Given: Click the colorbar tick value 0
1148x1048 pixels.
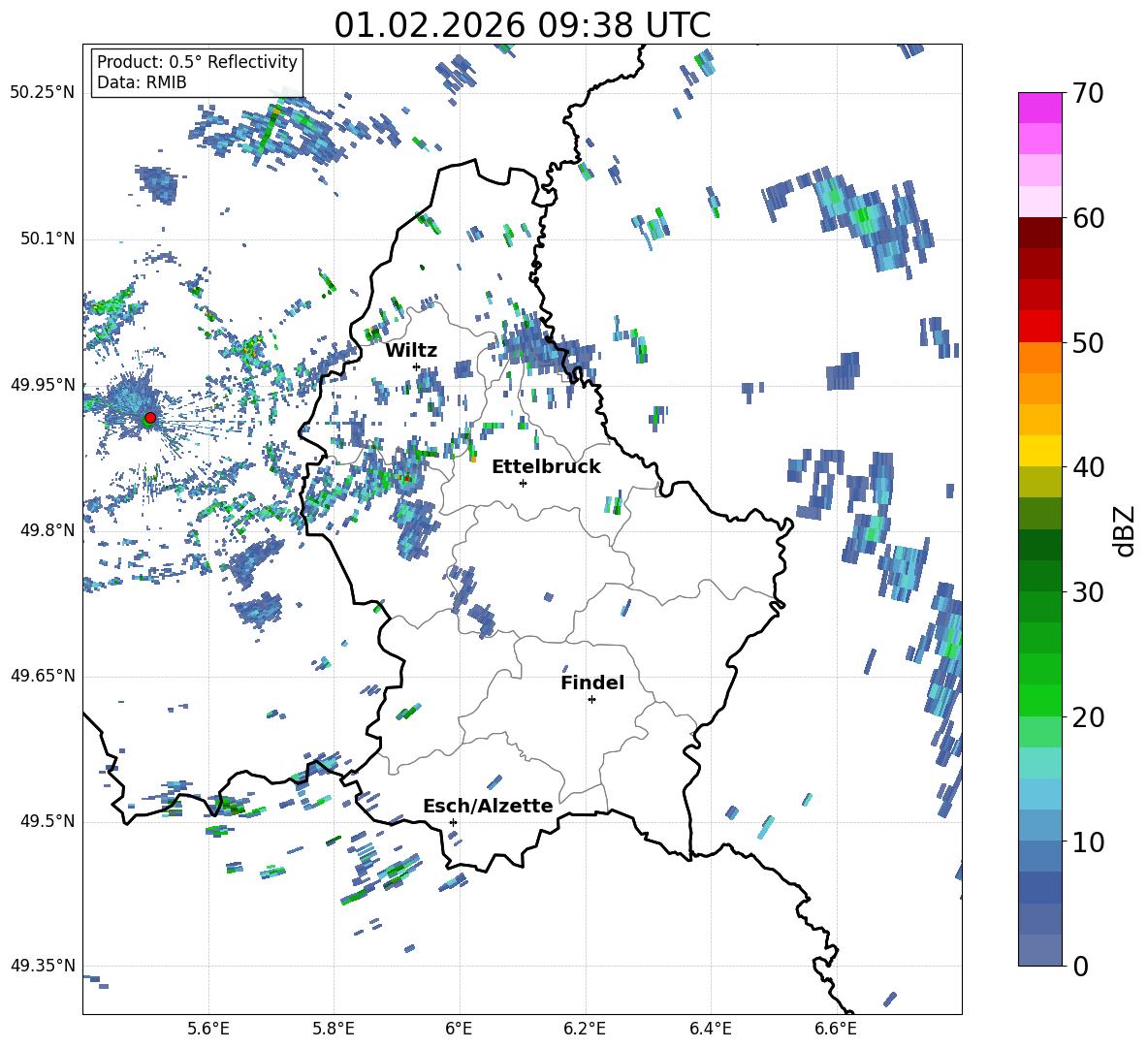Looking at the screenshot, I should 1080,967.
